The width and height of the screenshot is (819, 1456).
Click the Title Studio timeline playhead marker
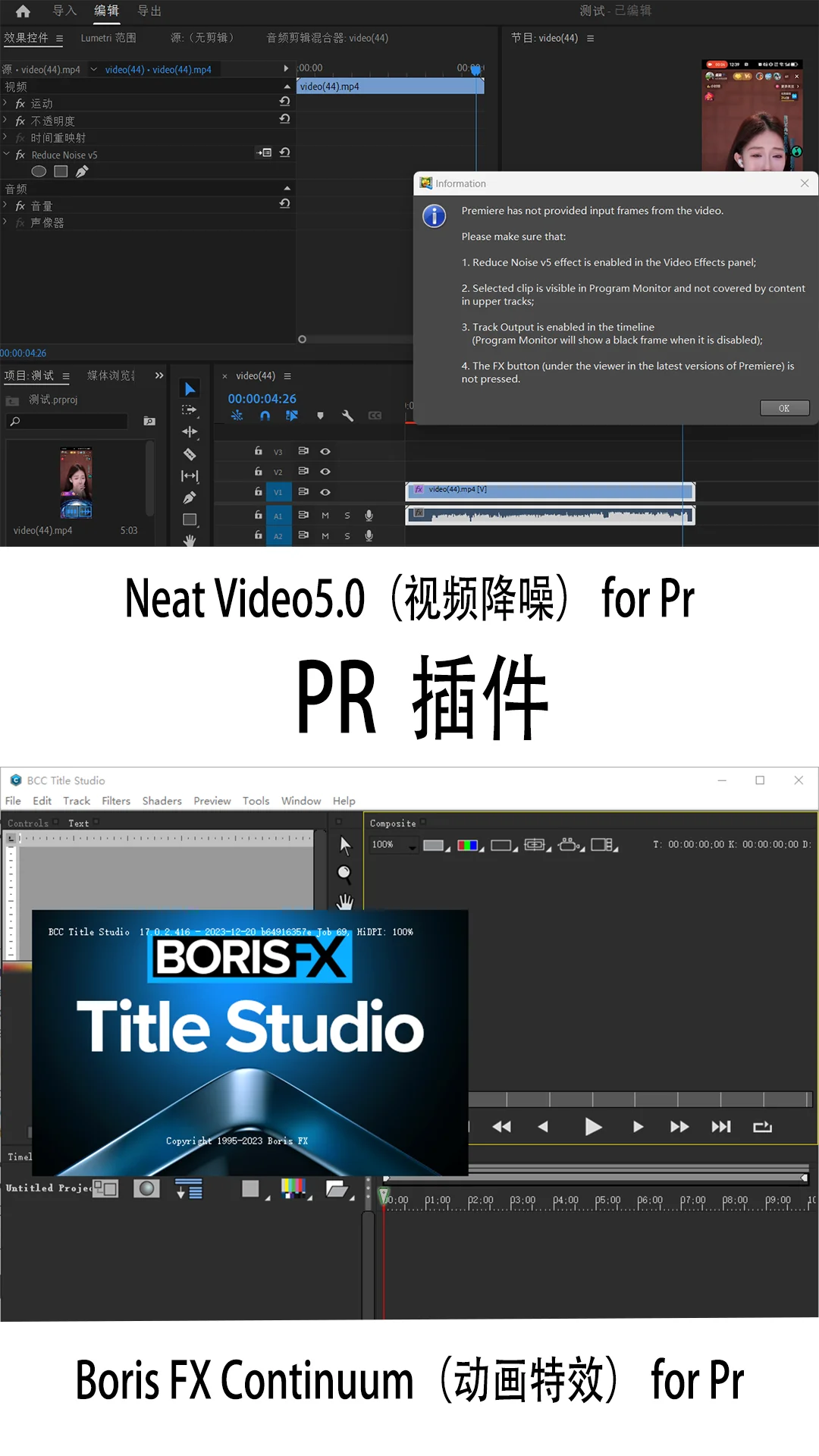[x=384, y=1196]
